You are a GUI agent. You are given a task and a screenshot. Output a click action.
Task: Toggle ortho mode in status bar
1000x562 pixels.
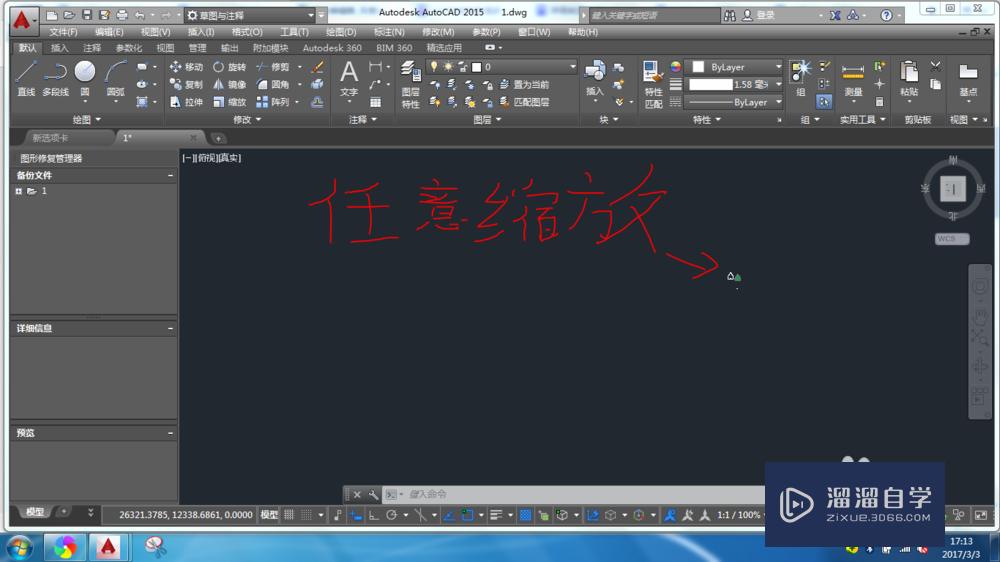point(374,515)
